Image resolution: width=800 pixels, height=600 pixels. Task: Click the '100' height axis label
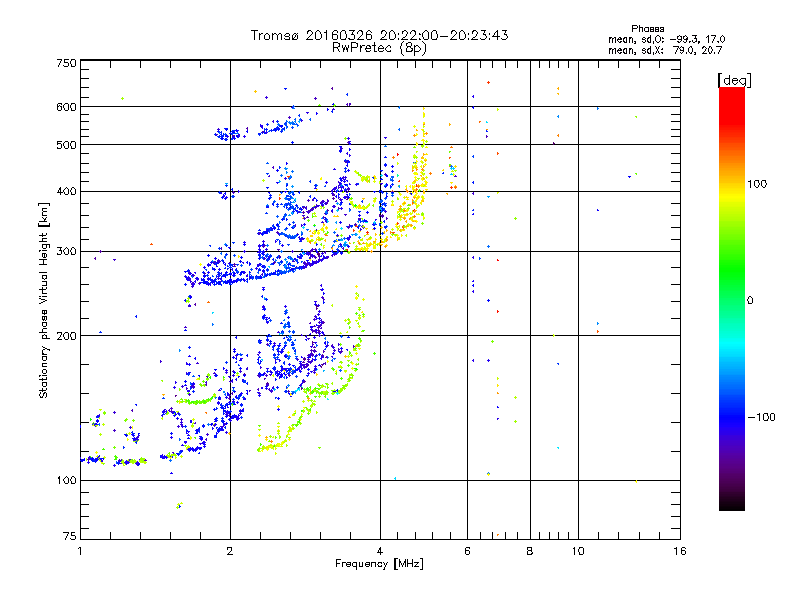click(x=66, y=481)
